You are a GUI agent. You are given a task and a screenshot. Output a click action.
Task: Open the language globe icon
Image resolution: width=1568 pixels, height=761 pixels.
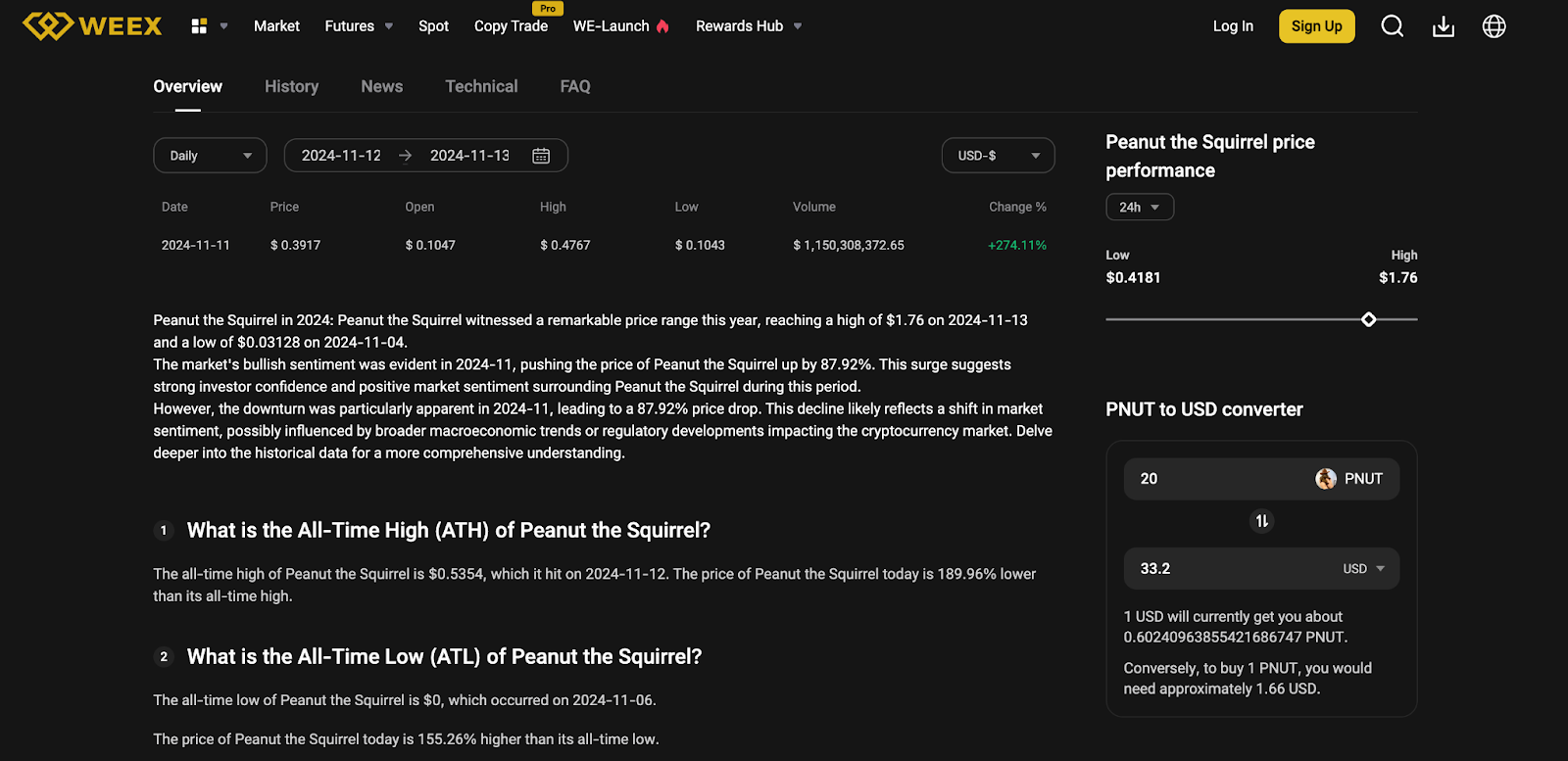[x=1494, y=26]
